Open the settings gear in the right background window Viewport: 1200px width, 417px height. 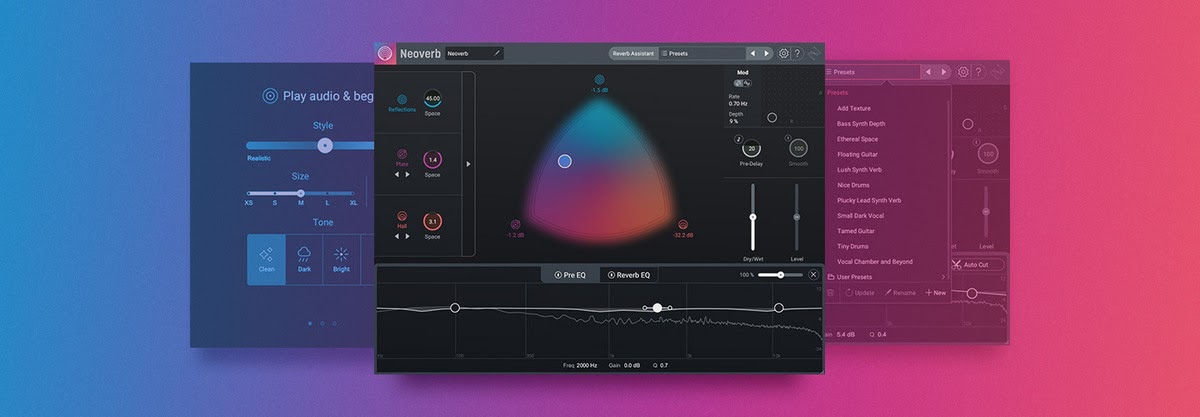[x=963, y=72]
